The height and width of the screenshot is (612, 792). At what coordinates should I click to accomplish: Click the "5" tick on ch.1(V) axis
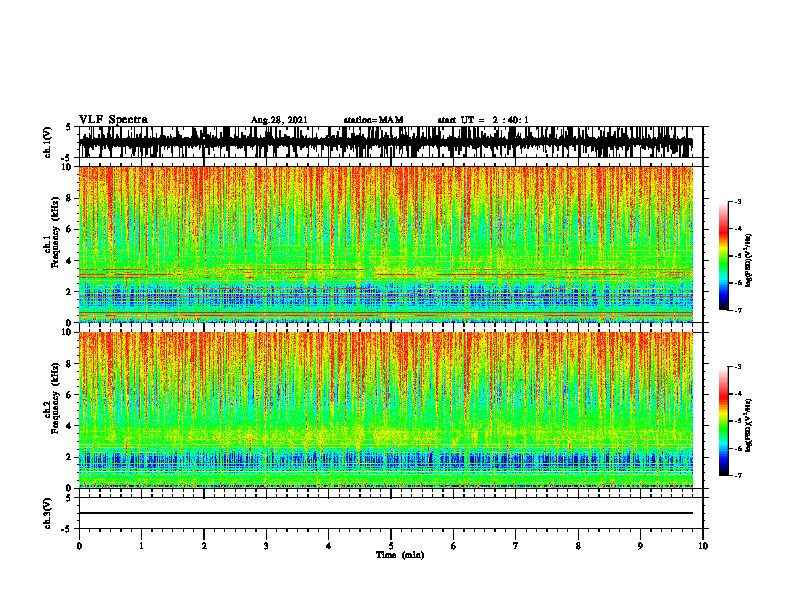(x=68, y=127)
